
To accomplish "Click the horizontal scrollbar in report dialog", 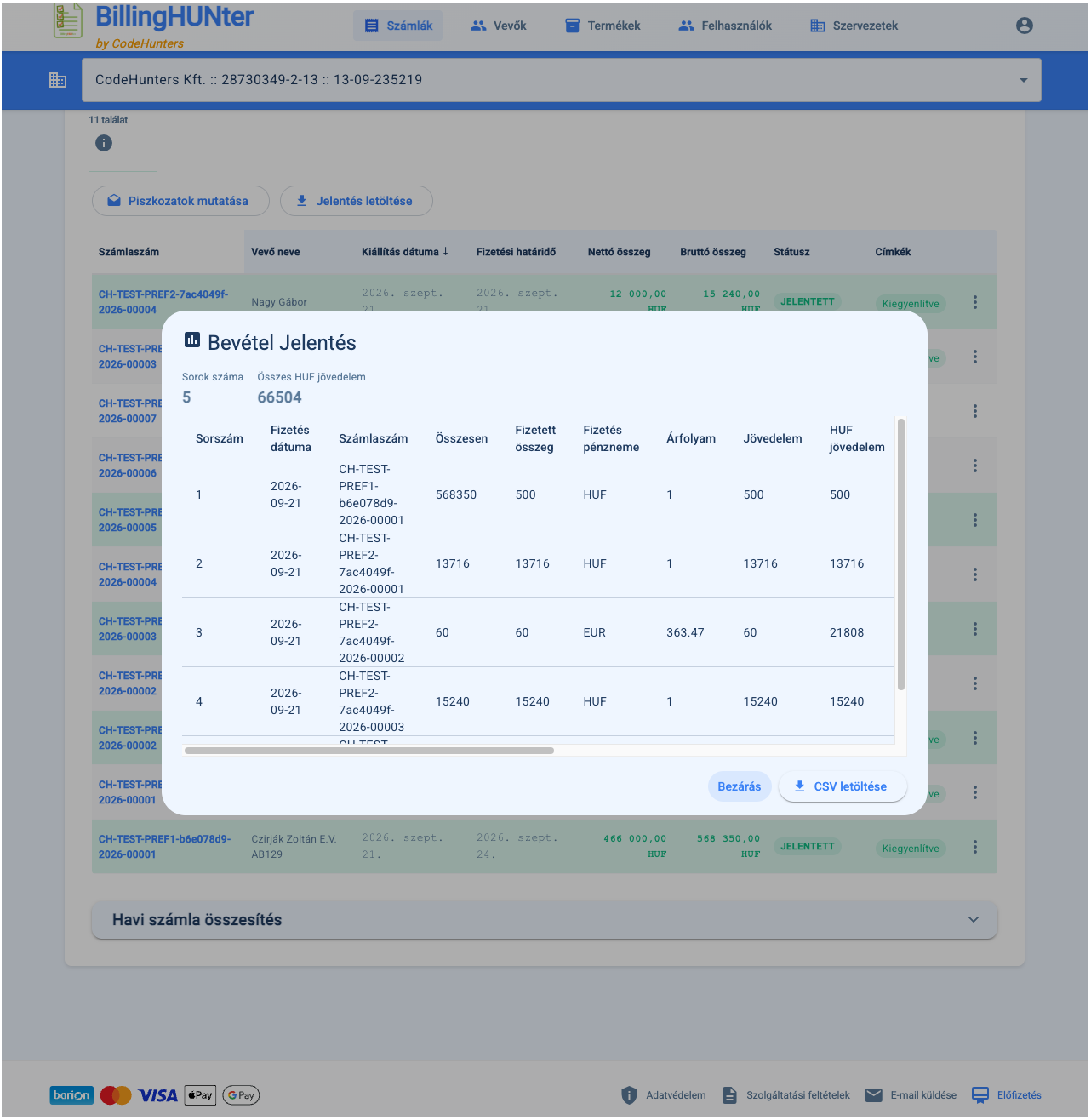I will pos(369,751).
